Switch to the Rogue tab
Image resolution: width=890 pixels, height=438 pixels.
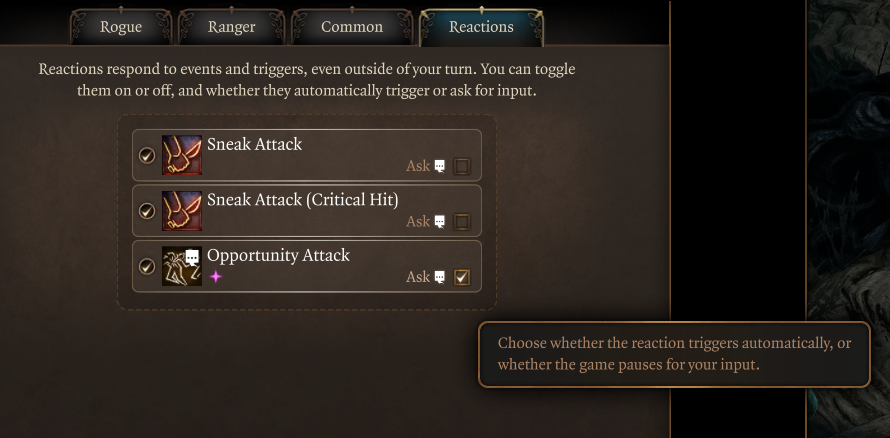pyautogui.click(x=121, y=27)
